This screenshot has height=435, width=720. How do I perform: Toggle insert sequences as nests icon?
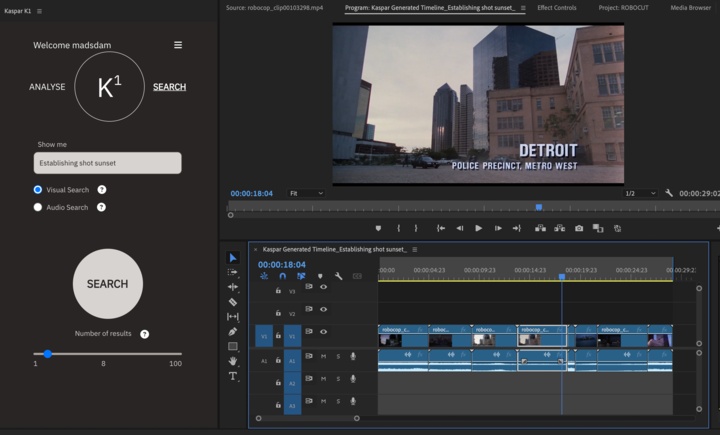264,276
